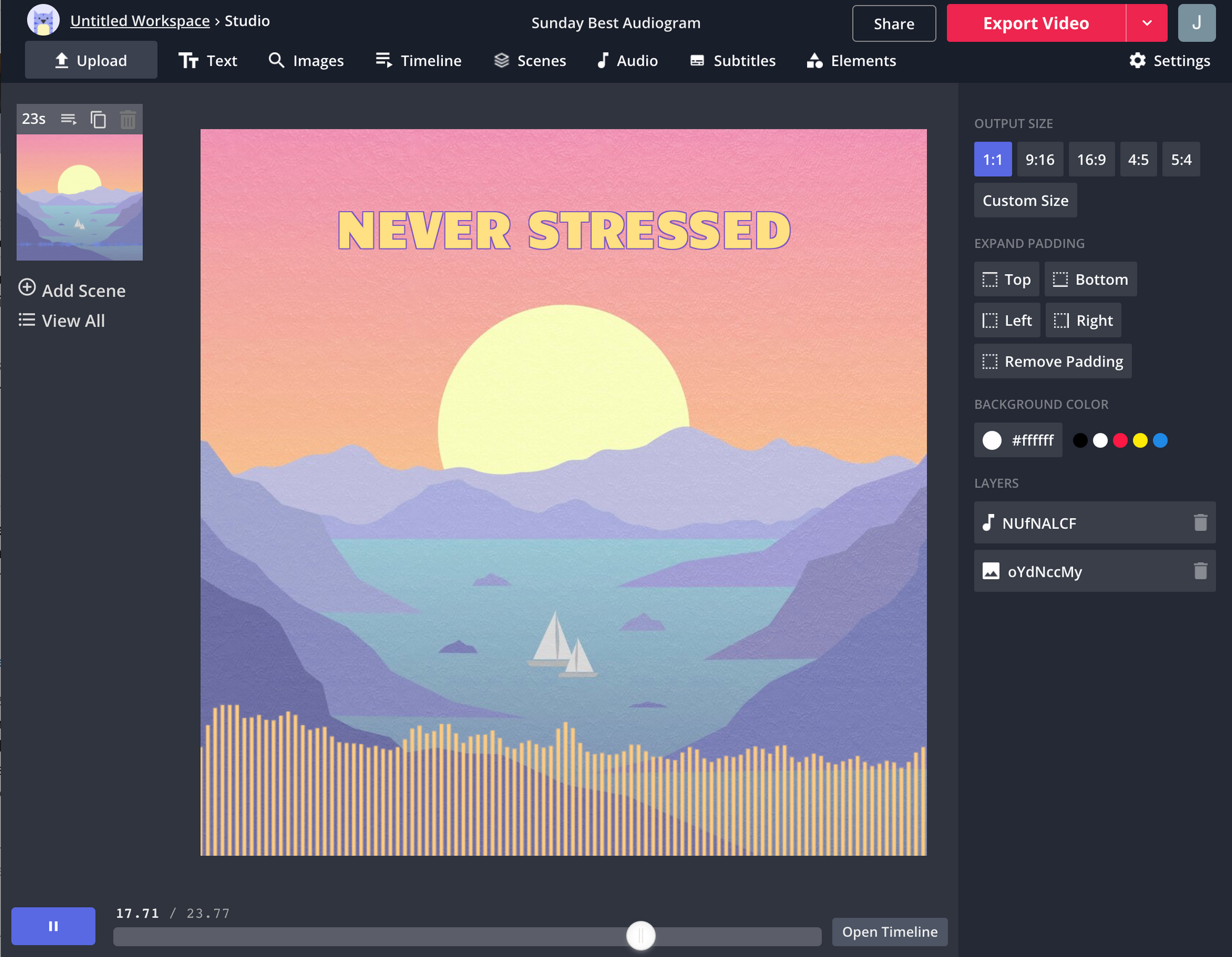
Task: Click Open Timeline button
Action: pyautogui.click(x=889, y=932)
